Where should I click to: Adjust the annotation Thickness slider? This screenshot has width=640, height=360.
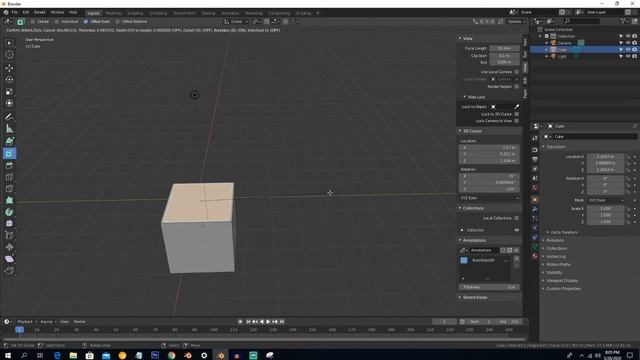[x=489, y=287]
